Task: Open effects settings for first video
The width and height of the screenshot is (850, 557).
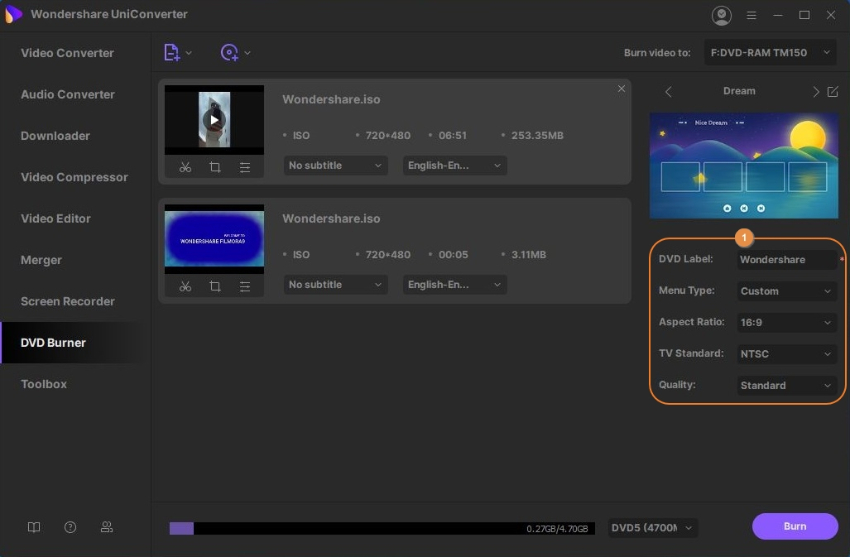Action: click(x=245, y=167)
